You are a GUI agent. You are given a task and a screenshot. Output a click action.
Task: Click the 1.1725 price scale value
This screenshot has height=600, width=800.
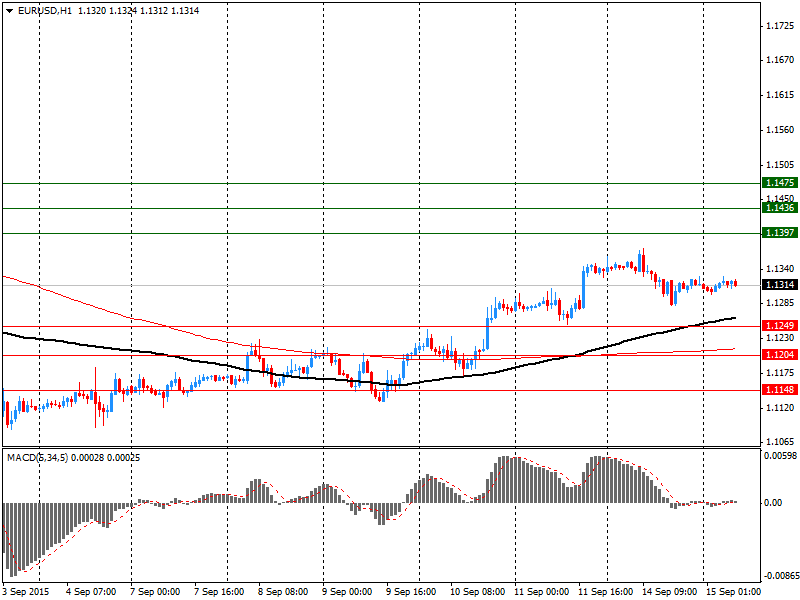(x=781, y=25)
